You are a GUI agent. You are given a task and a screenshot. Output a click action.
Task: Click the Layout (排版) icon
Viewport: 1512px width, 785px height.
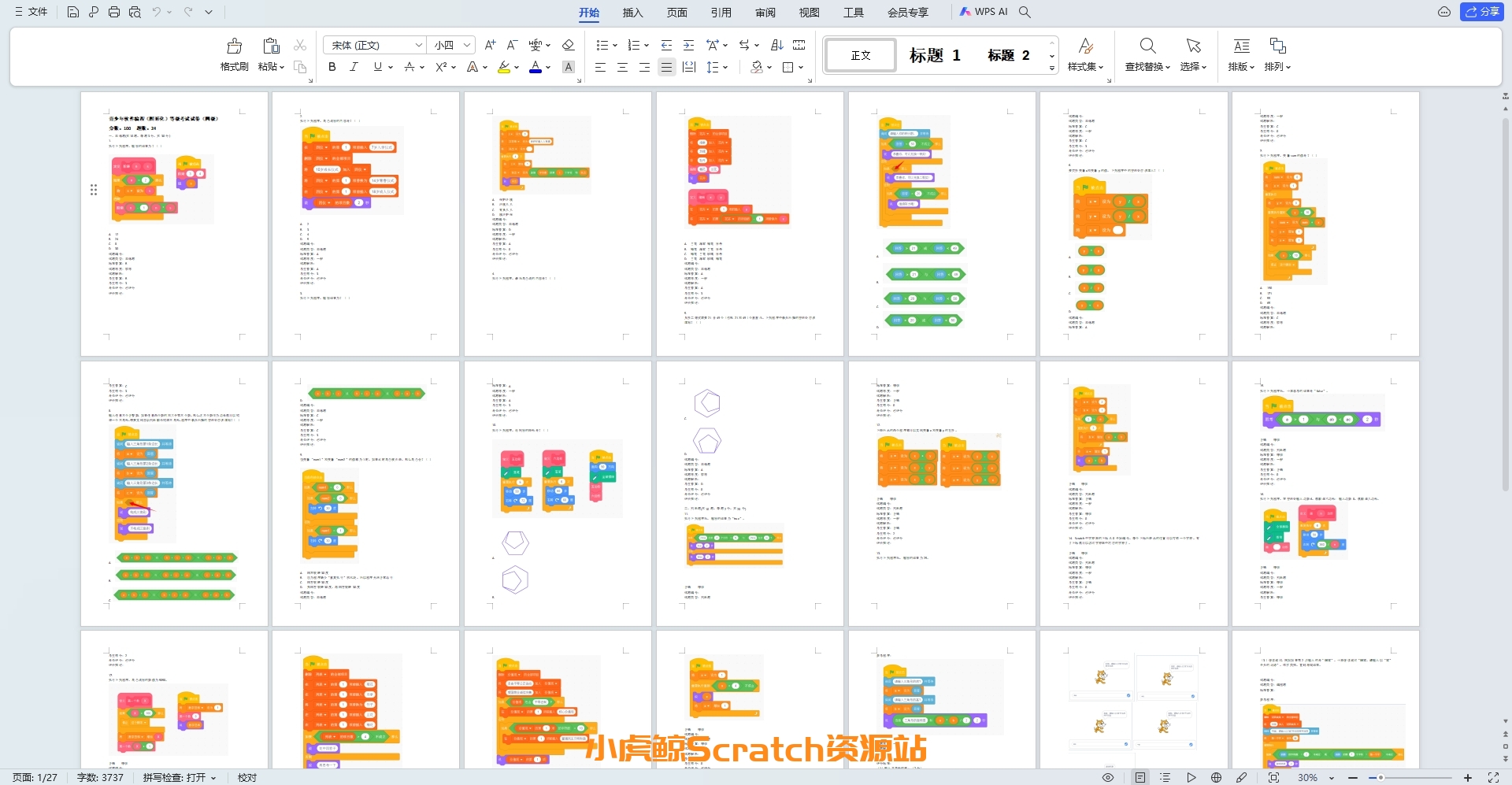(x=1241, y=46)
